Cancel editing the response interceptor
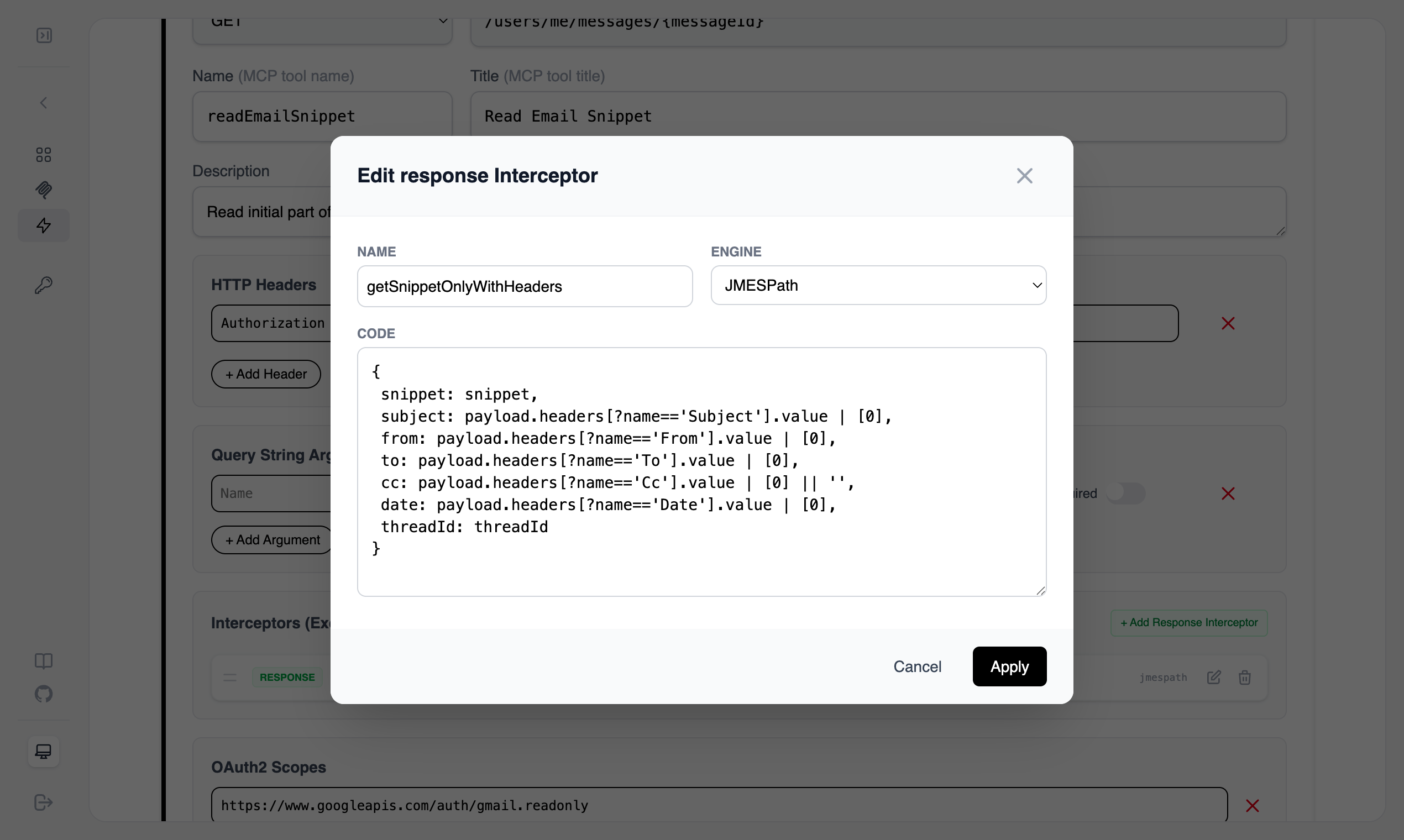This screenshot has height=840, width=1404. click(917, 666)
